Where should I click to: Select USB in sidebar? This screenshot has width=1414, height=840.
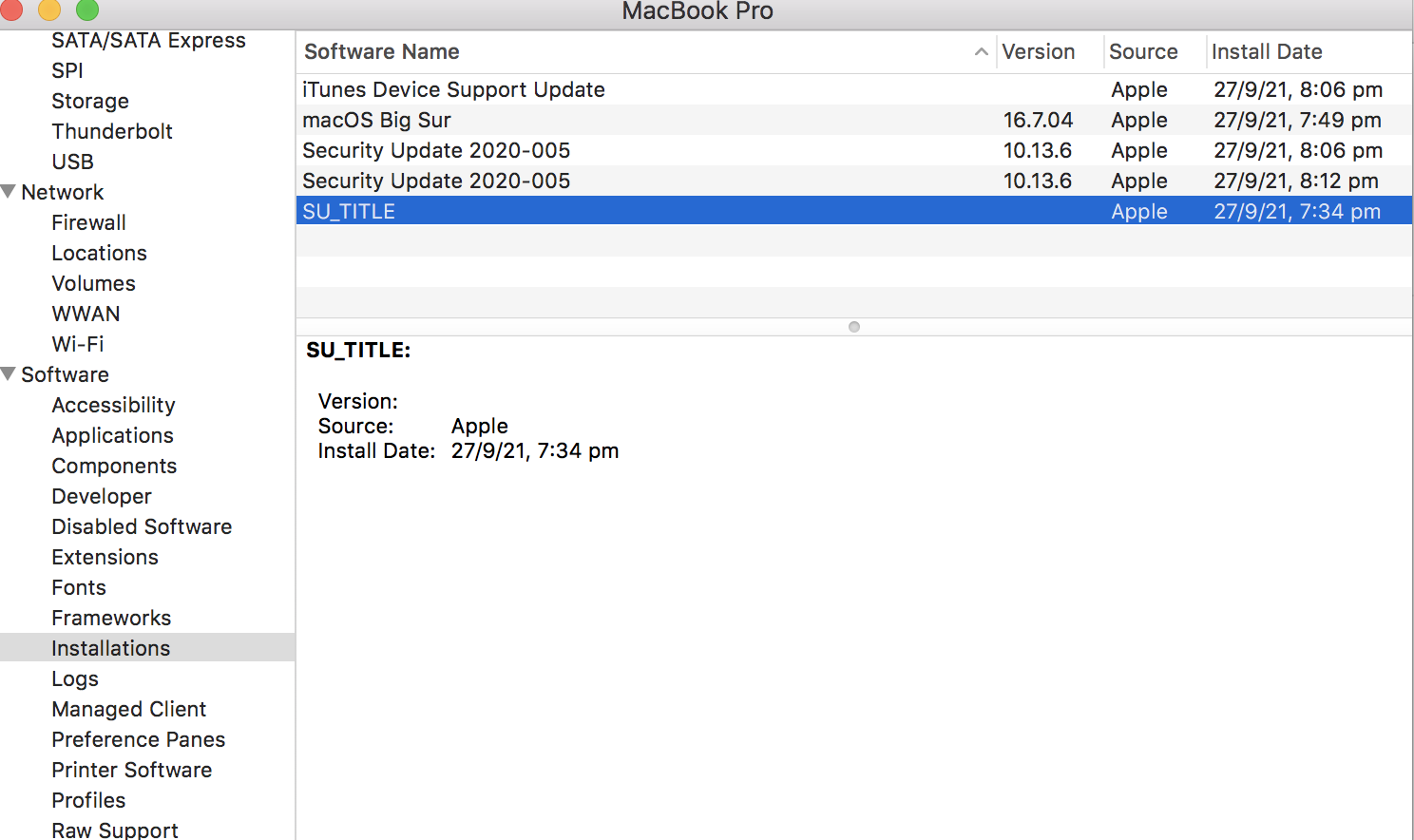pos(72,162)
